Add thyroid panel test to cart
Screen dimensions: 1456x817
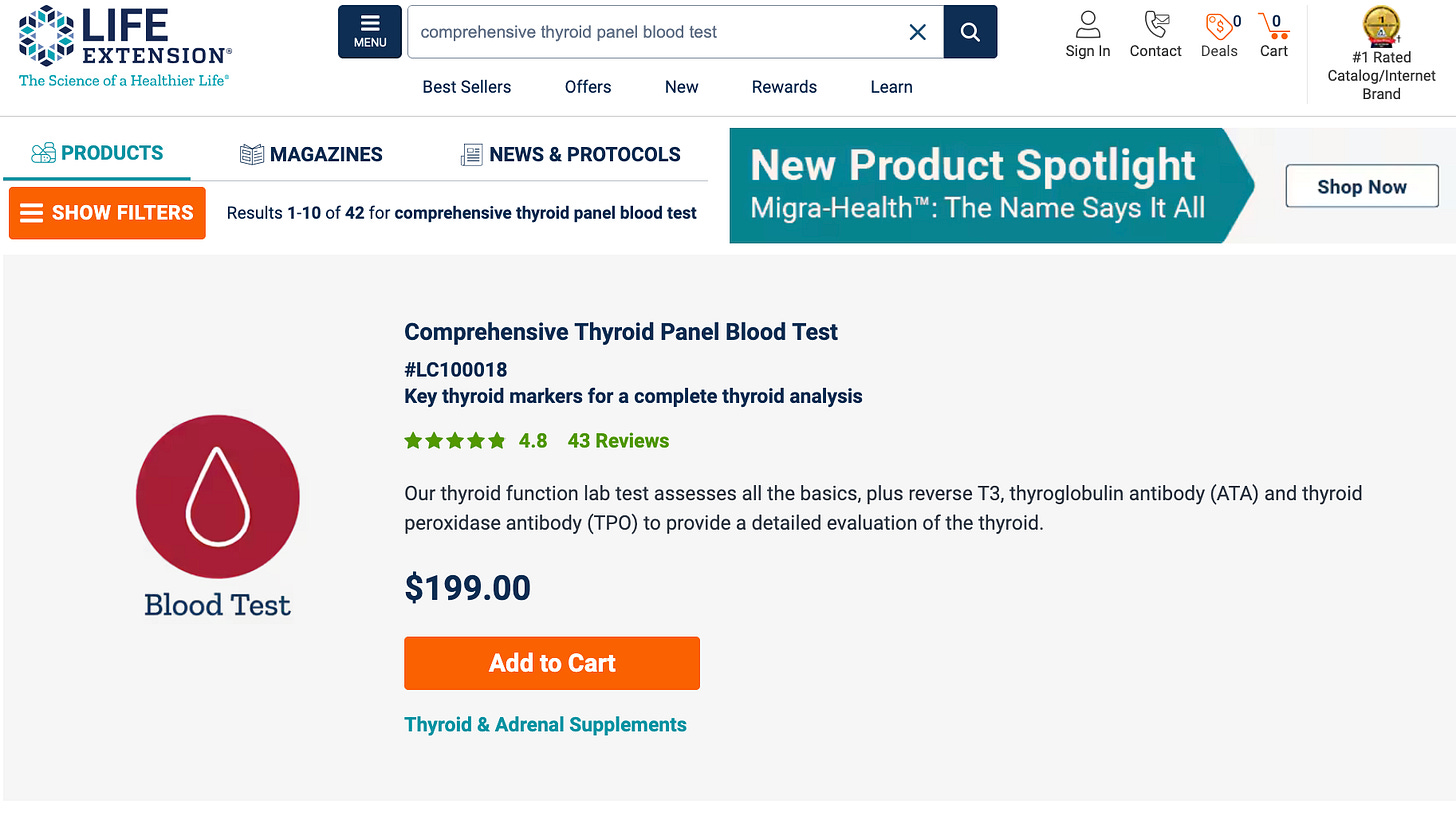[x=551, y=663]
